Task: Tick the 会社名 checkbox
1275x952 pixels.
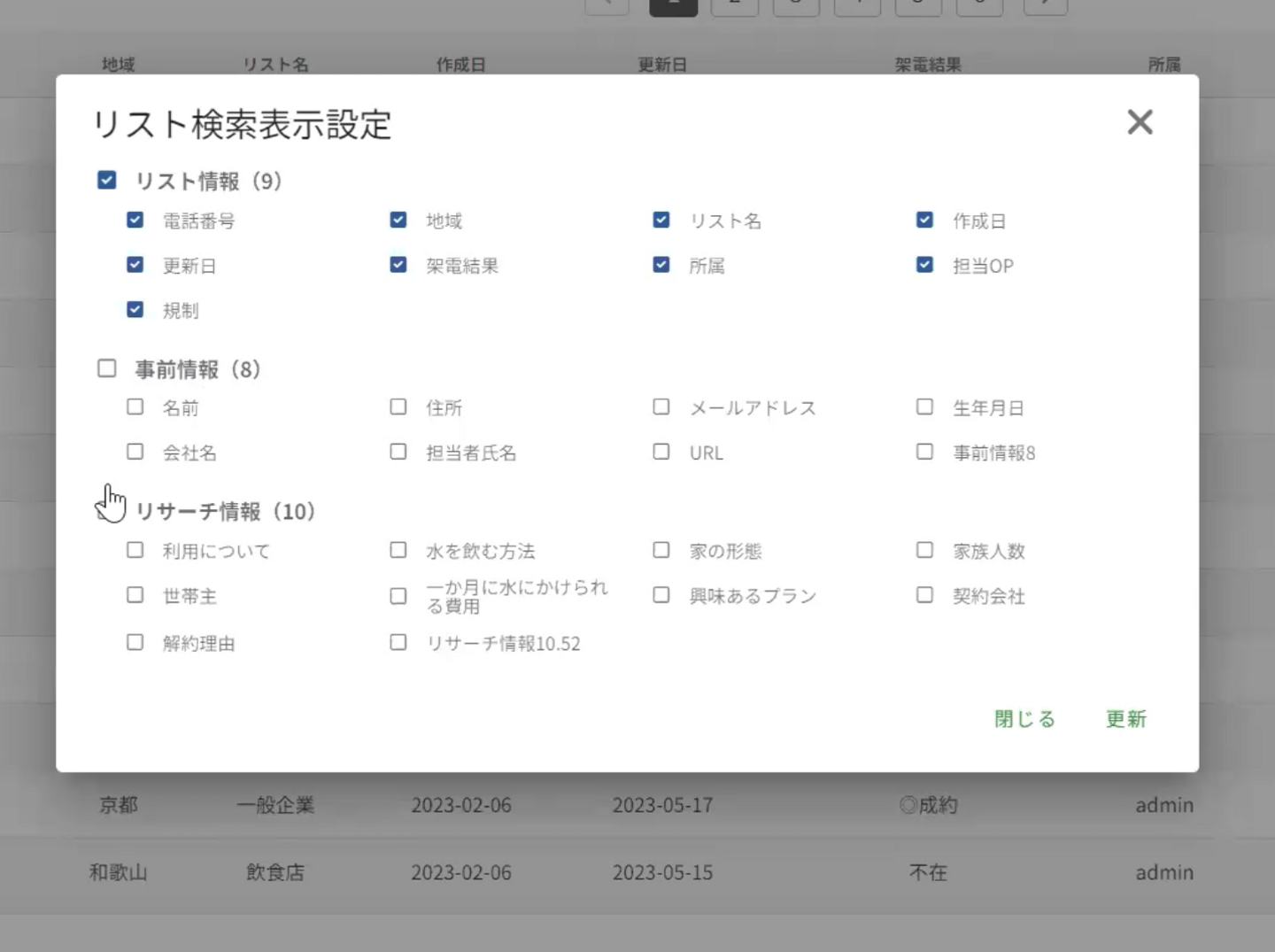Action: click(x=135, y=452)
